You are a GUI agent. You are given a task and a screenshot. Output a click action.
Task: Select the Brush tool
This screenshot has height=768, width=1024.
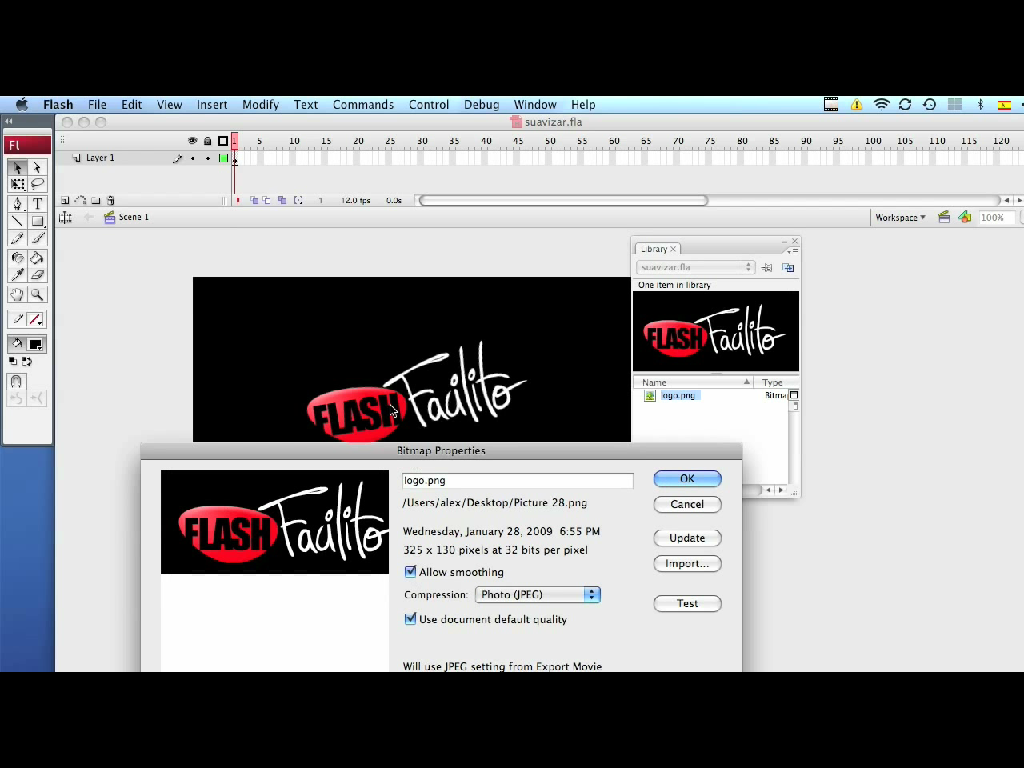point(37,239)
